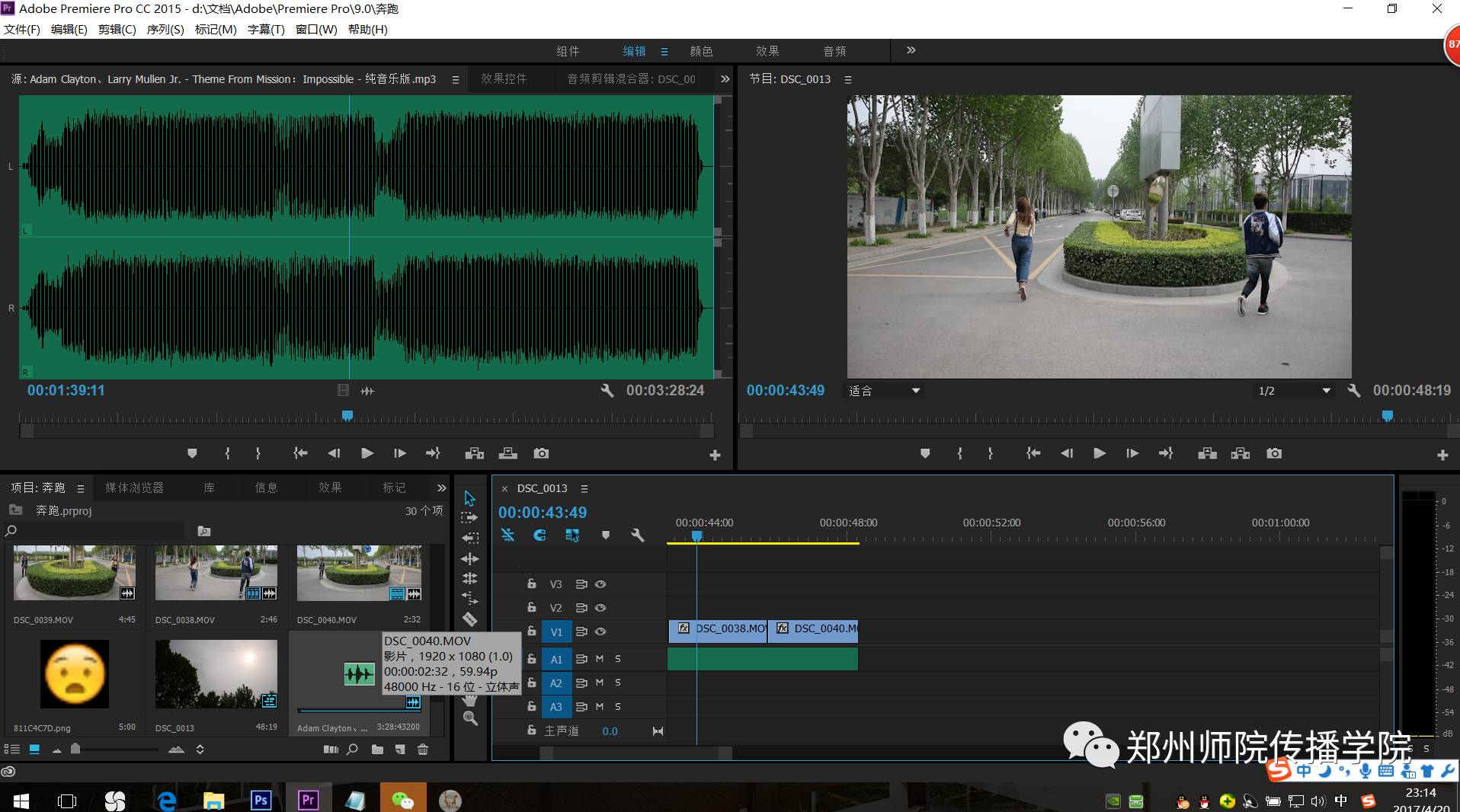
Task: Play the sequence in the Program monitor
Action: tap(1100, 453)
